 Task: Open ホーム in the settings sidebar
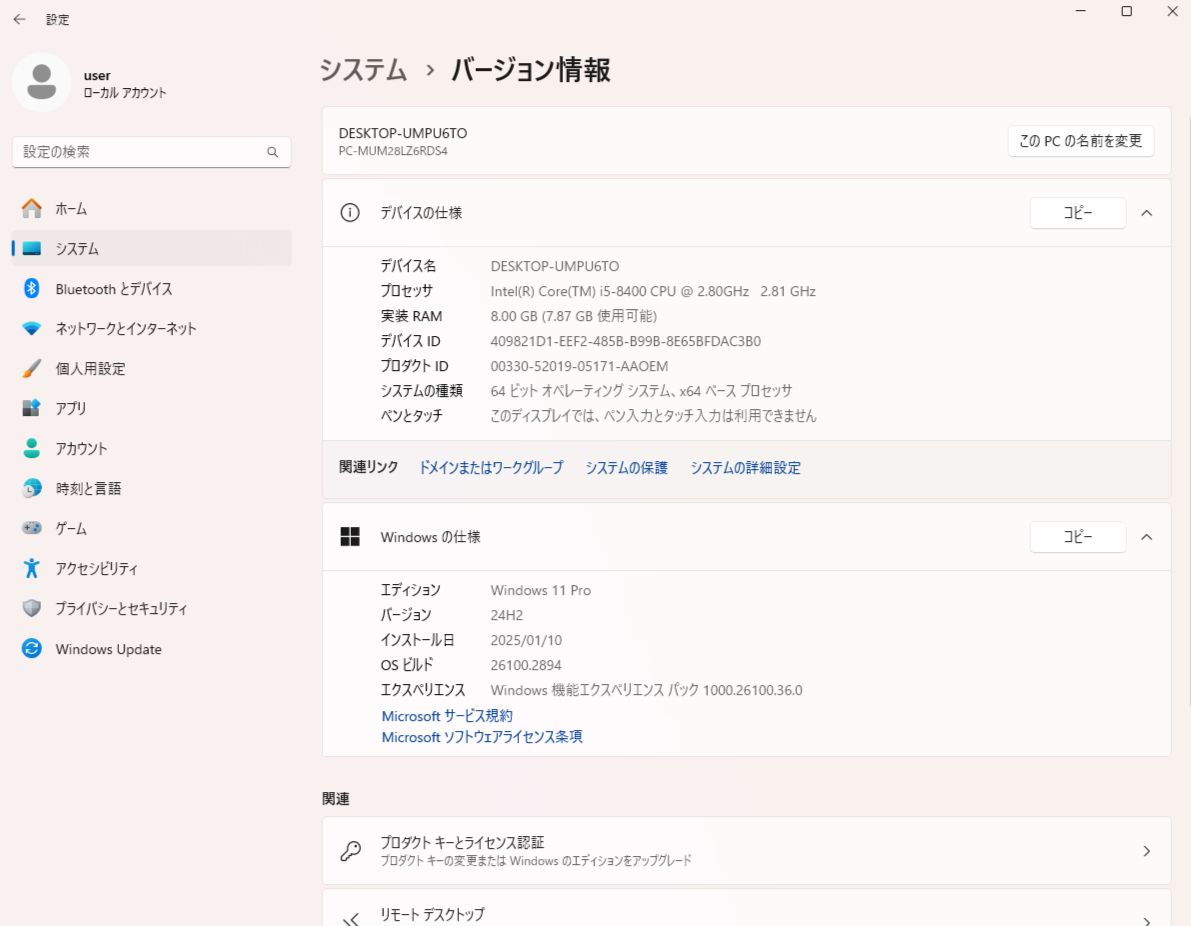click(x=152, y=208)
